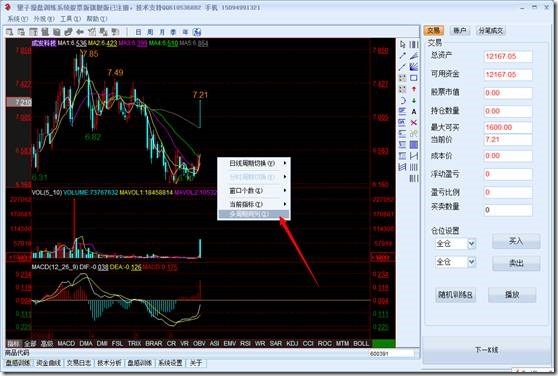Open the 资金曲线 bottom tab

pyautogui.click(x=48, y=363)
